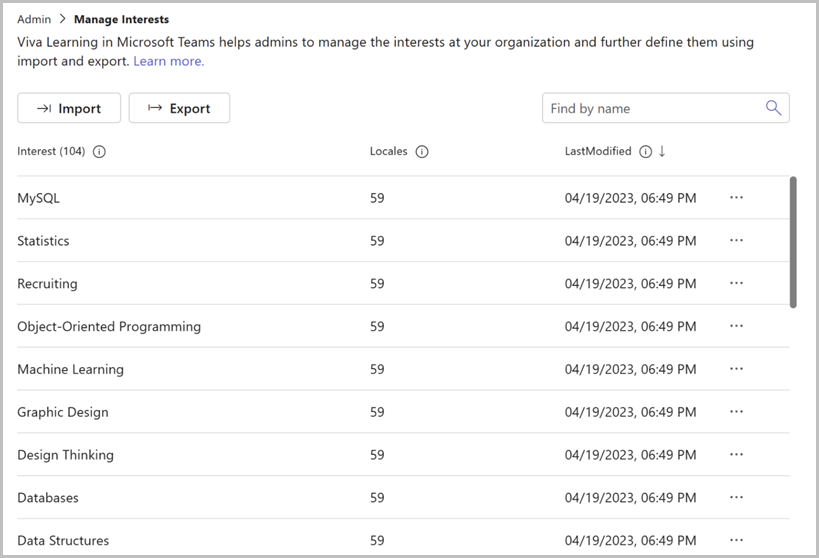Go to Admin breadcrumb
The width and height of the screenshot is (819, 558).
(34, 19)
